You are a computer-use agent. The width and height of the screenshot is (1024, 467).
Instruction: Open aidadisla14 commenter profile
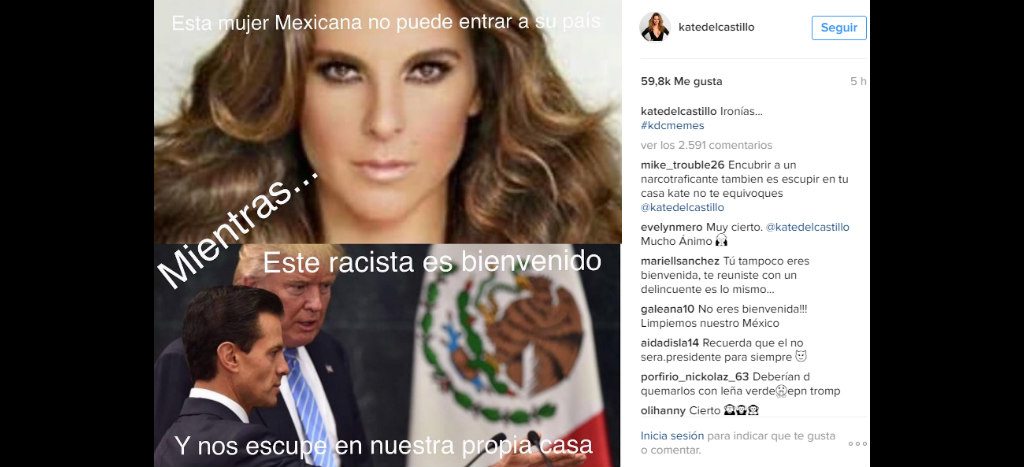[670, 343]
